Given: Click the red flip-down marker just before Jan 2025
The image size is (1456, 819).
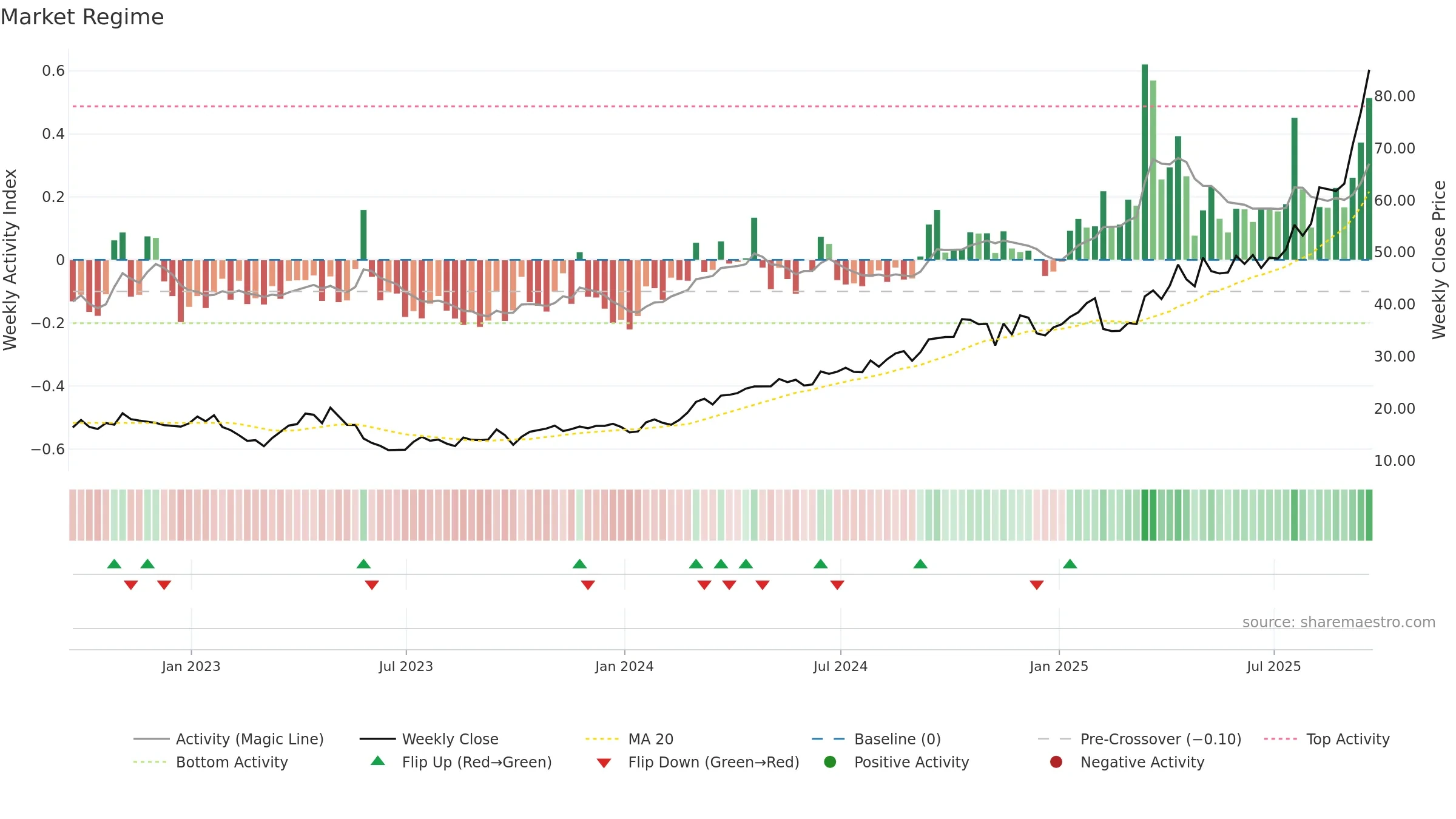Looking at the screenshot, I should click(x=1037, y=585).
